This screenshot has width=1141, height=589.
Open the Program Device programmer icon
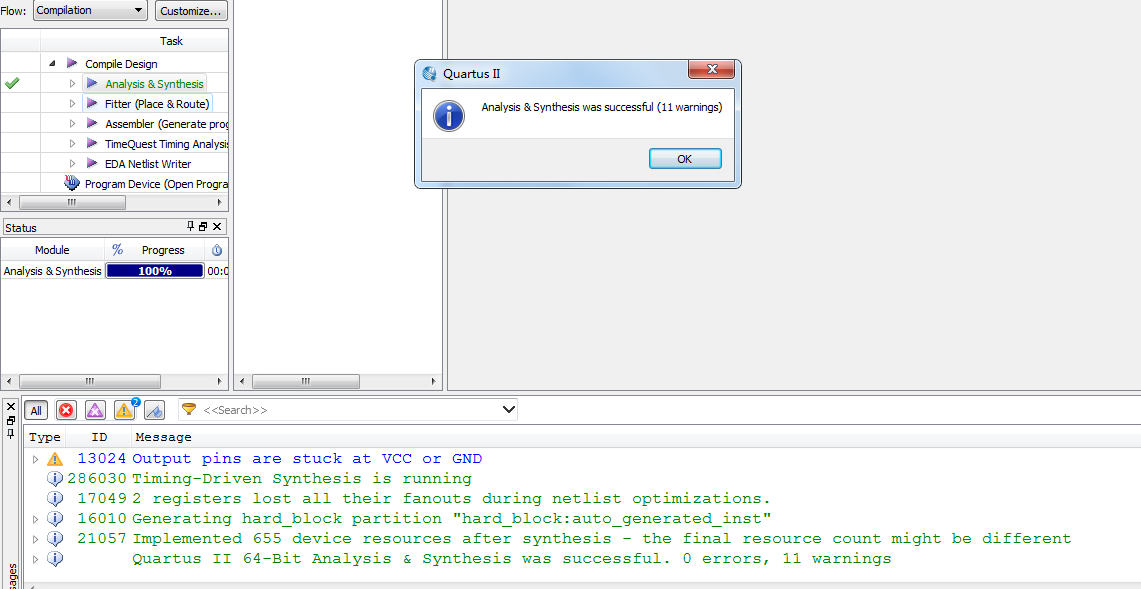click(x=72, y=183)
